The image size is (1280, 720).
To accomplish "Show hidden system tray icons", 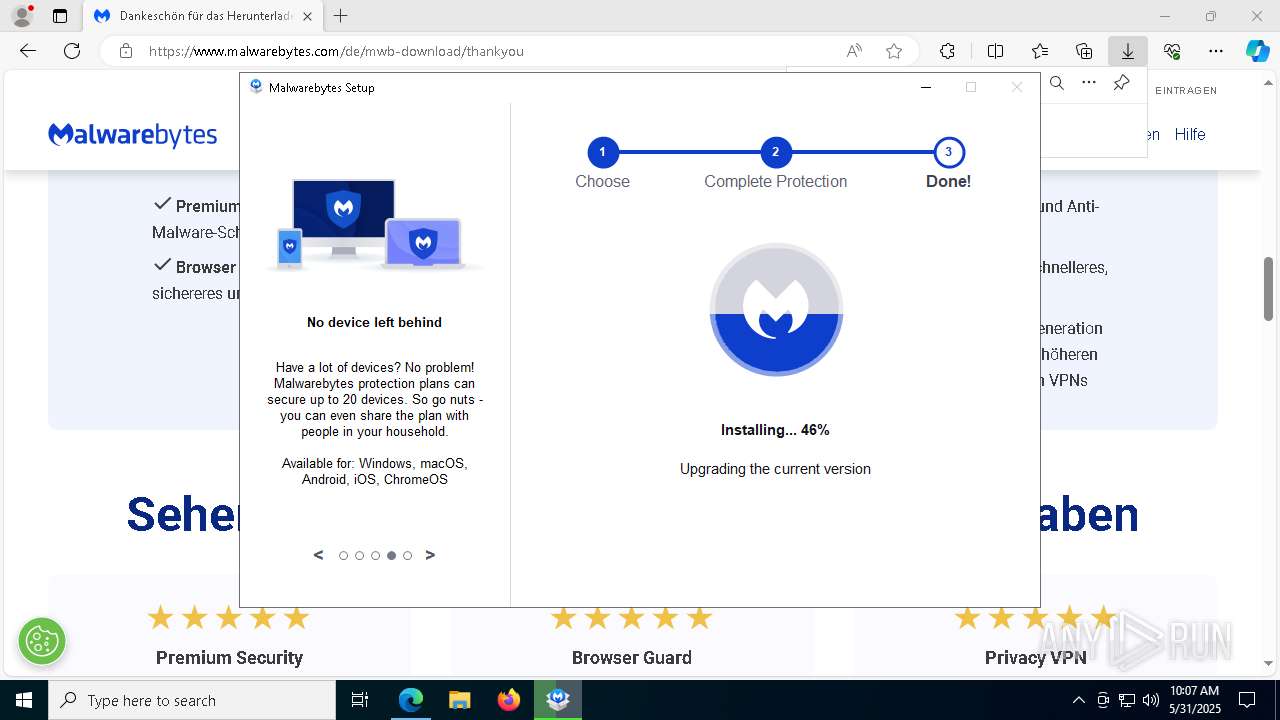I will [x=1078, y=700].
